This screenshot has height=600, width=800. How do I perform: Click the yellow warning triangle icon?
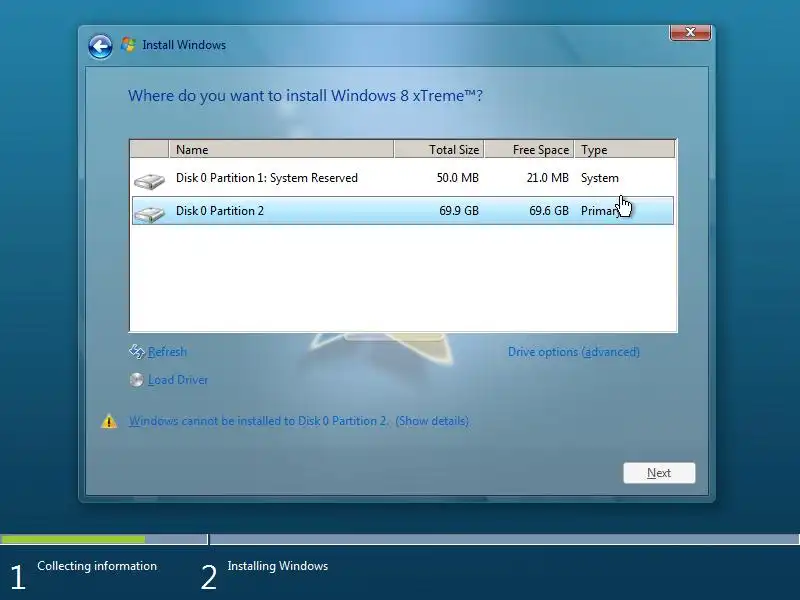click(109, 421)
